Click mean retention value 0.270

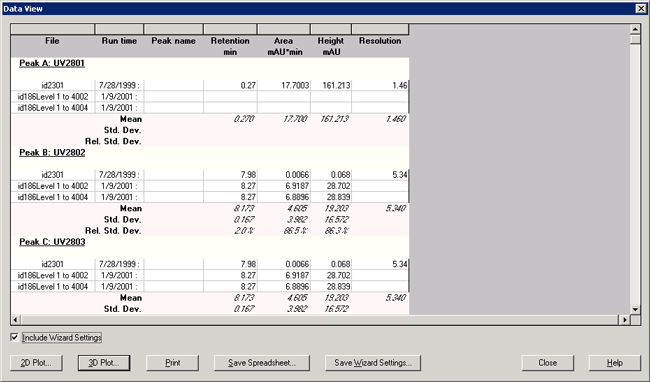(244, 119)
